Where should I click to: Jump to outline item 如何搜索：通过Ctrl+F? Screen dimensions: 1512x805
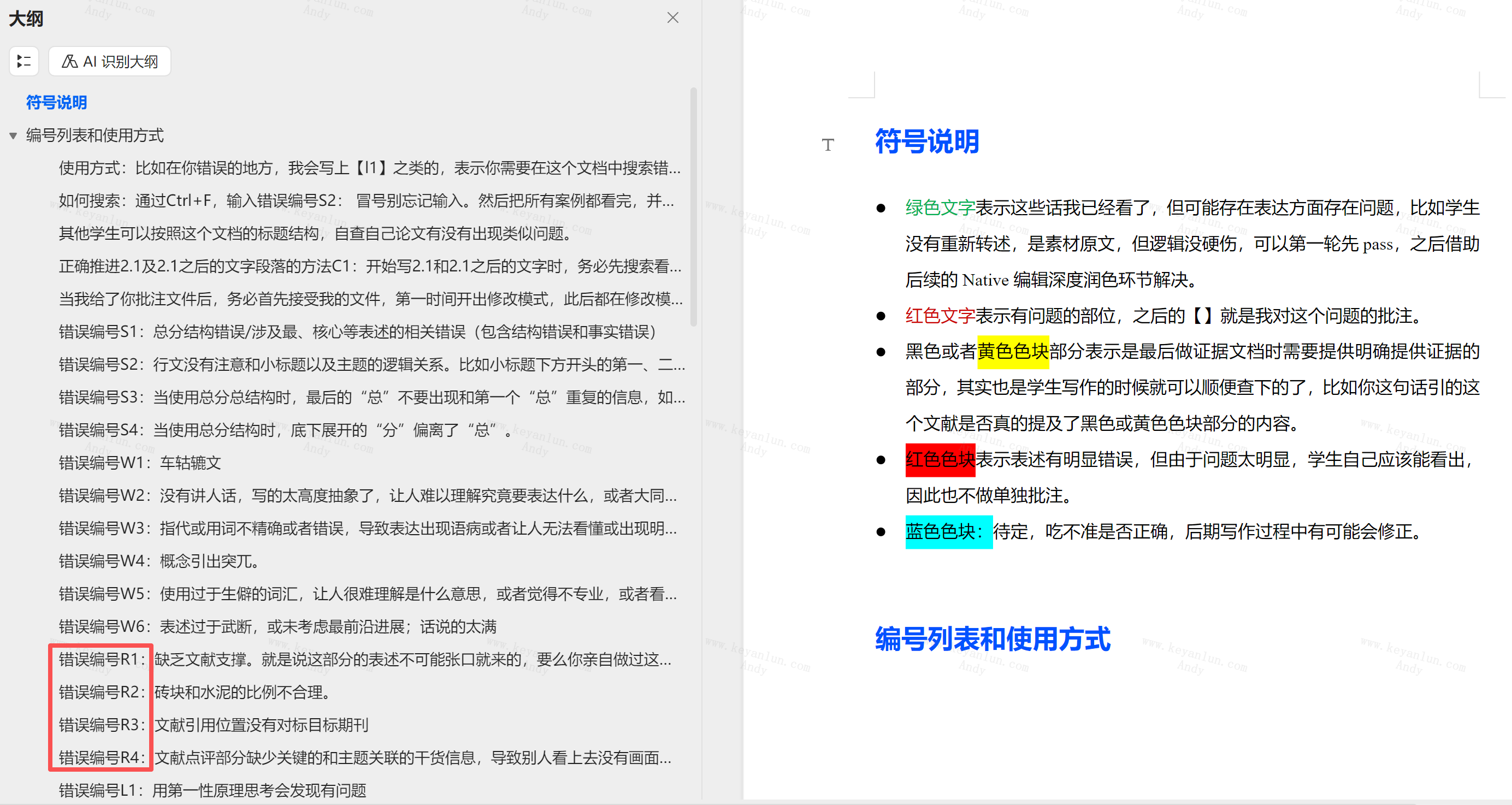tap(367, 201)
